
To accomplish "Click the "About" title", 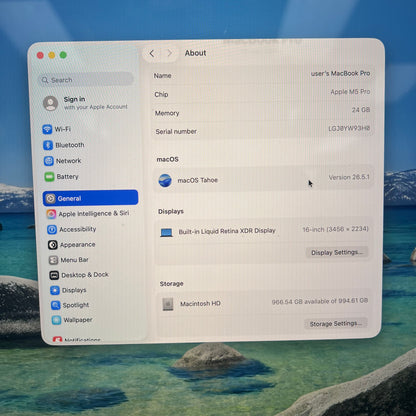I will (x=196, y=53).
